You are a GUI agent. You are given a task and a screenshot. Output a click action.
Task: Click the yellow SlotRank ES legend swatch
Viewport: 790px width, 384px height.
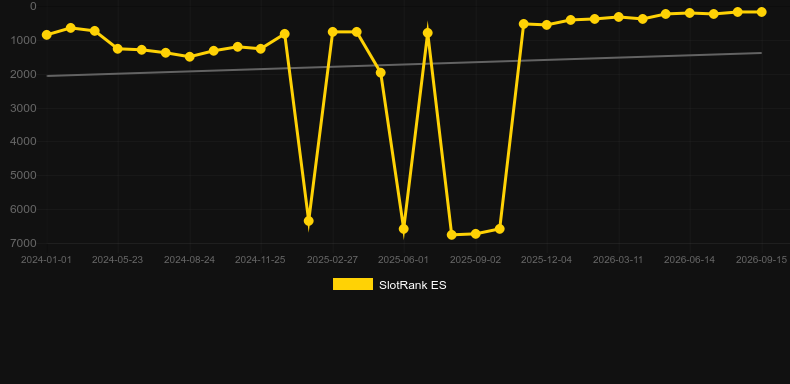pyautogui.click(x=353, y=284)
